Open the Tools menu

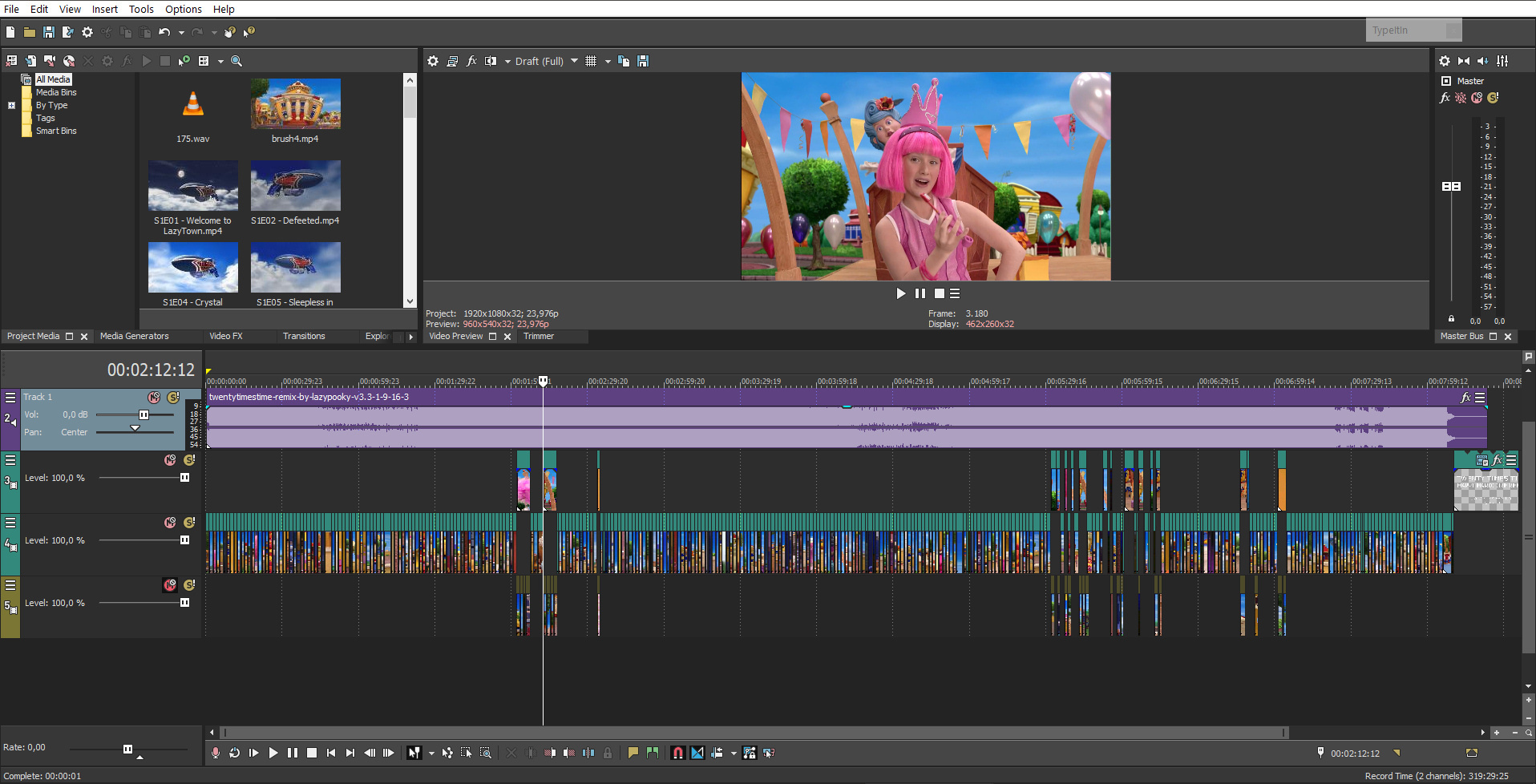tap(141, 9)
